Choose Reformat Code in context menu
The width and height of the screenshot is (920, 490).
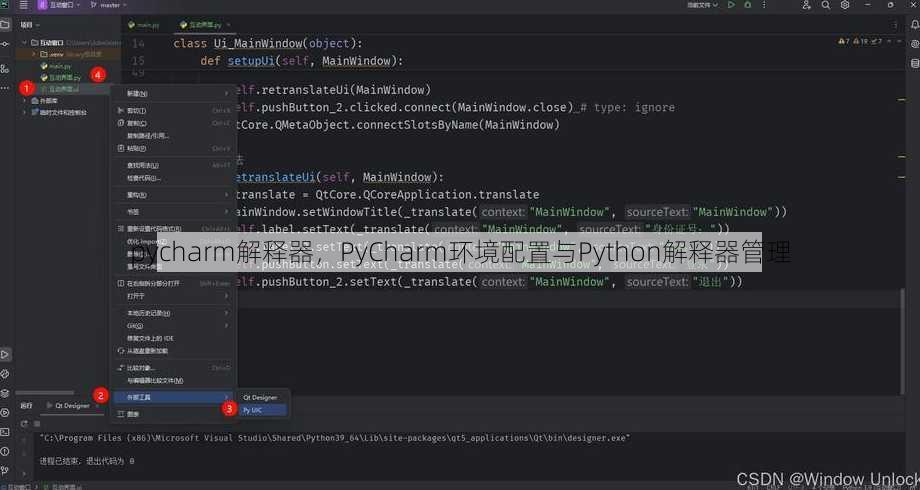point(174,229)
